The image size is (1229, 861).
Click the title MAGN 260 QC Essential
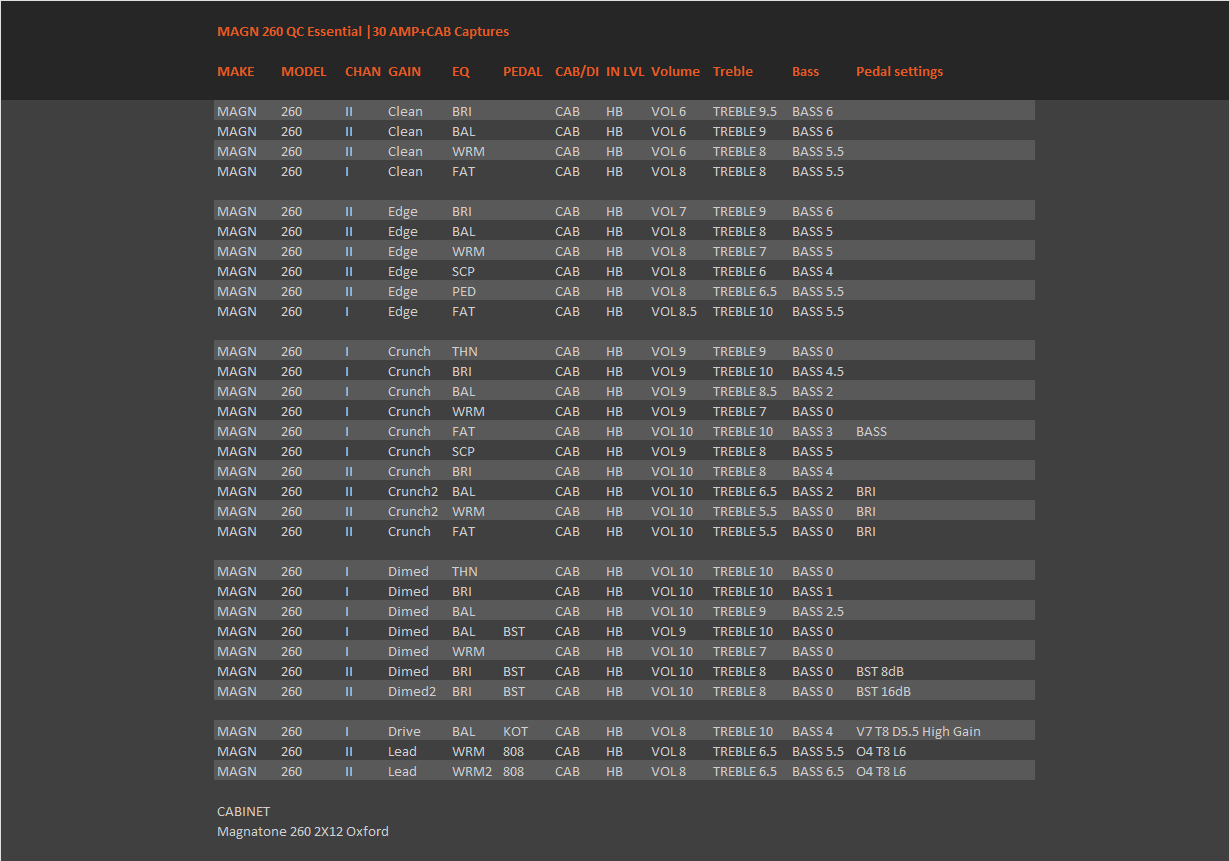pyautogui.click(x=289, y=32)
